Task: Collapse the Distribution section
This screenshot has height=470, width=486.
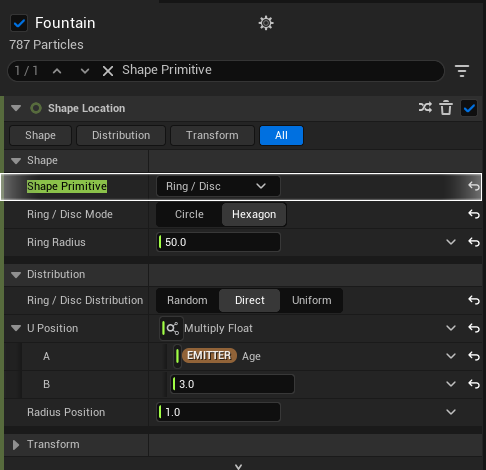Action: 16,275
